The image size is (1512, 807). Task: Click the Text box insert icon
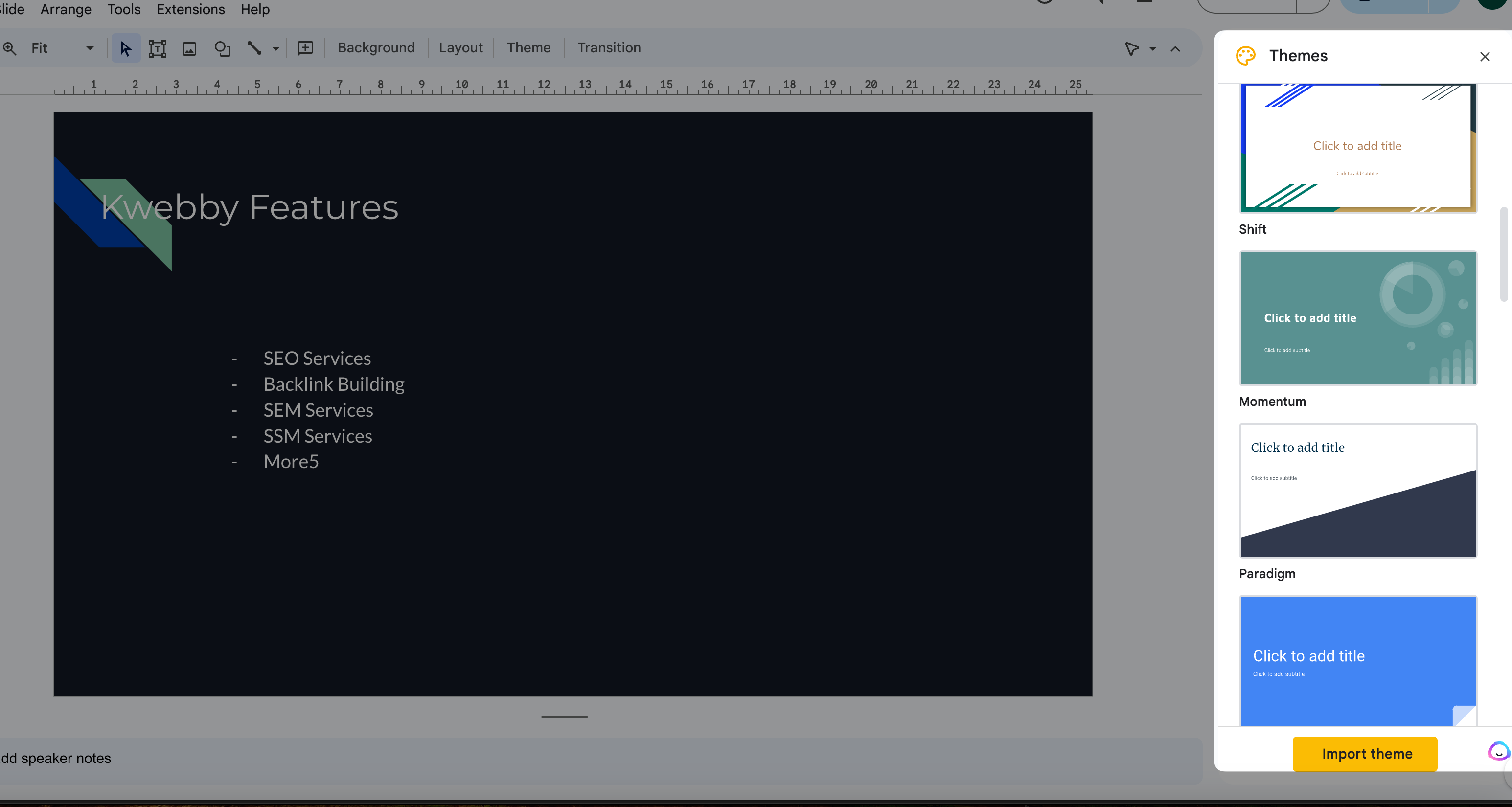pyautogui.click(x=156, y=47)
